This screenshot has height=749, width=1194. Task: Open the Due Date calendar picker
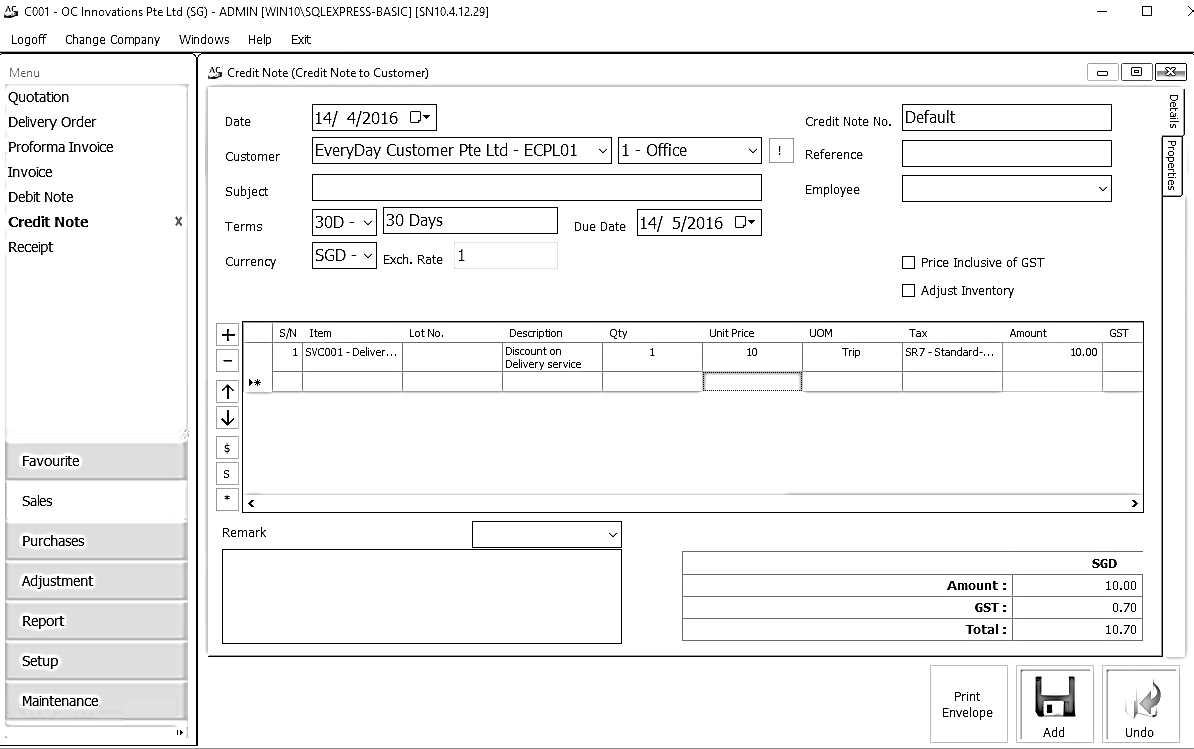tap(745, 222)
